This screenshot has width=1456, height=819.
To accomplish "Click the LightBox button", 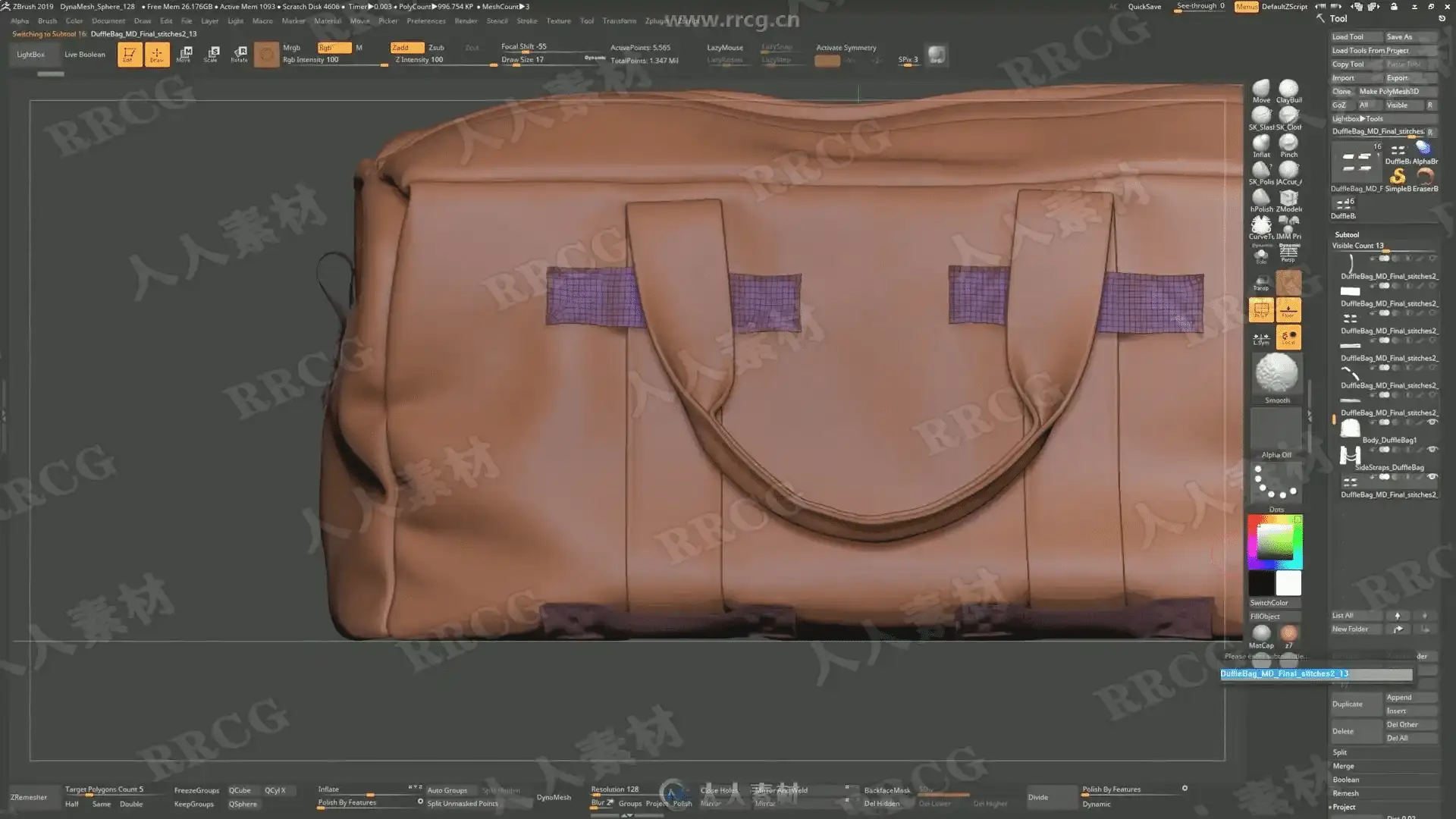I will (31, 55).
